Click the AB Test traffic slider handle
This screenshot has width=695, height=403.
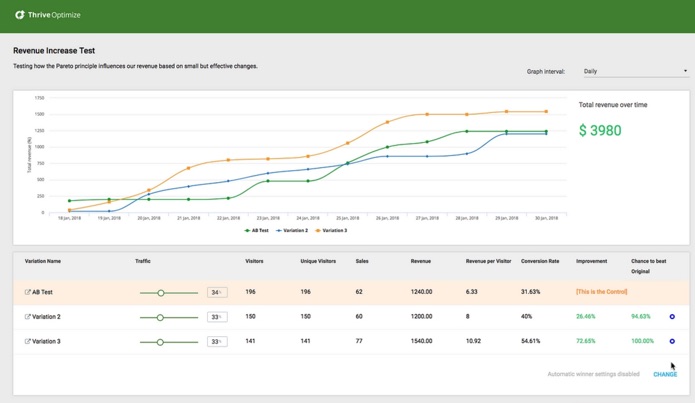161,293
